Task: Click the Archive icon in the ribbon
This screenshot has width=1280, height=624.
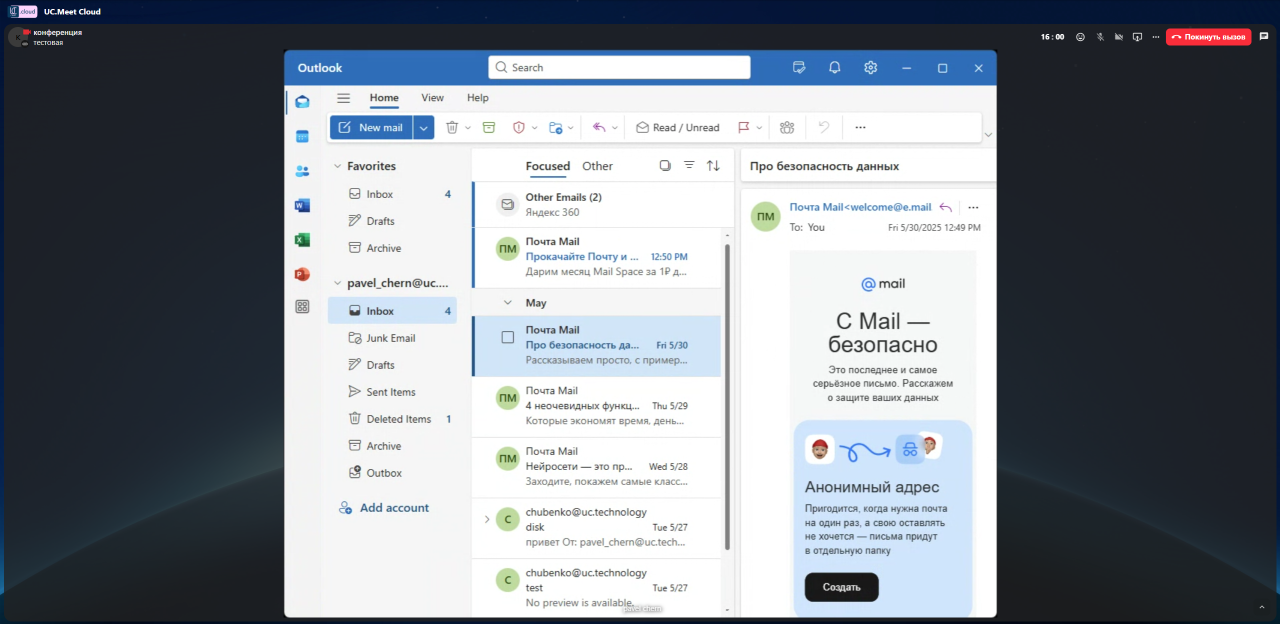Action: click(489, 127)
